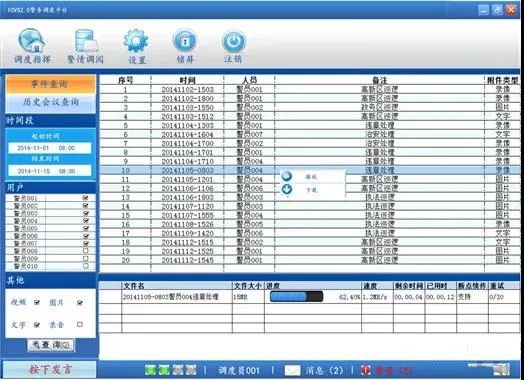This screenshot has width=524, height=380.
Task: Toggle the 视频 video checkbox
Action: pos(37,302)
